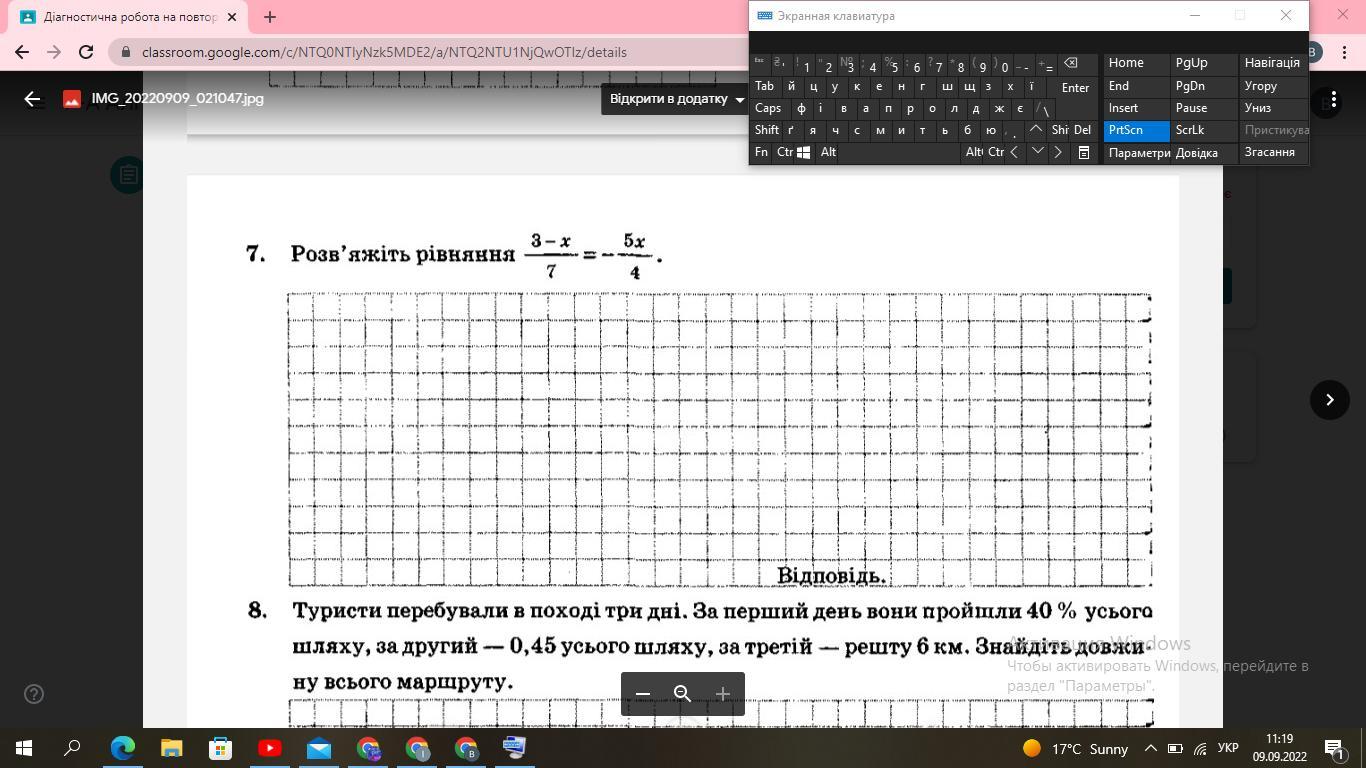Click the file name IMG_20220909_021047.jpg
Image resolution: width=1366 pixels, height=768 pixels.
177,99
